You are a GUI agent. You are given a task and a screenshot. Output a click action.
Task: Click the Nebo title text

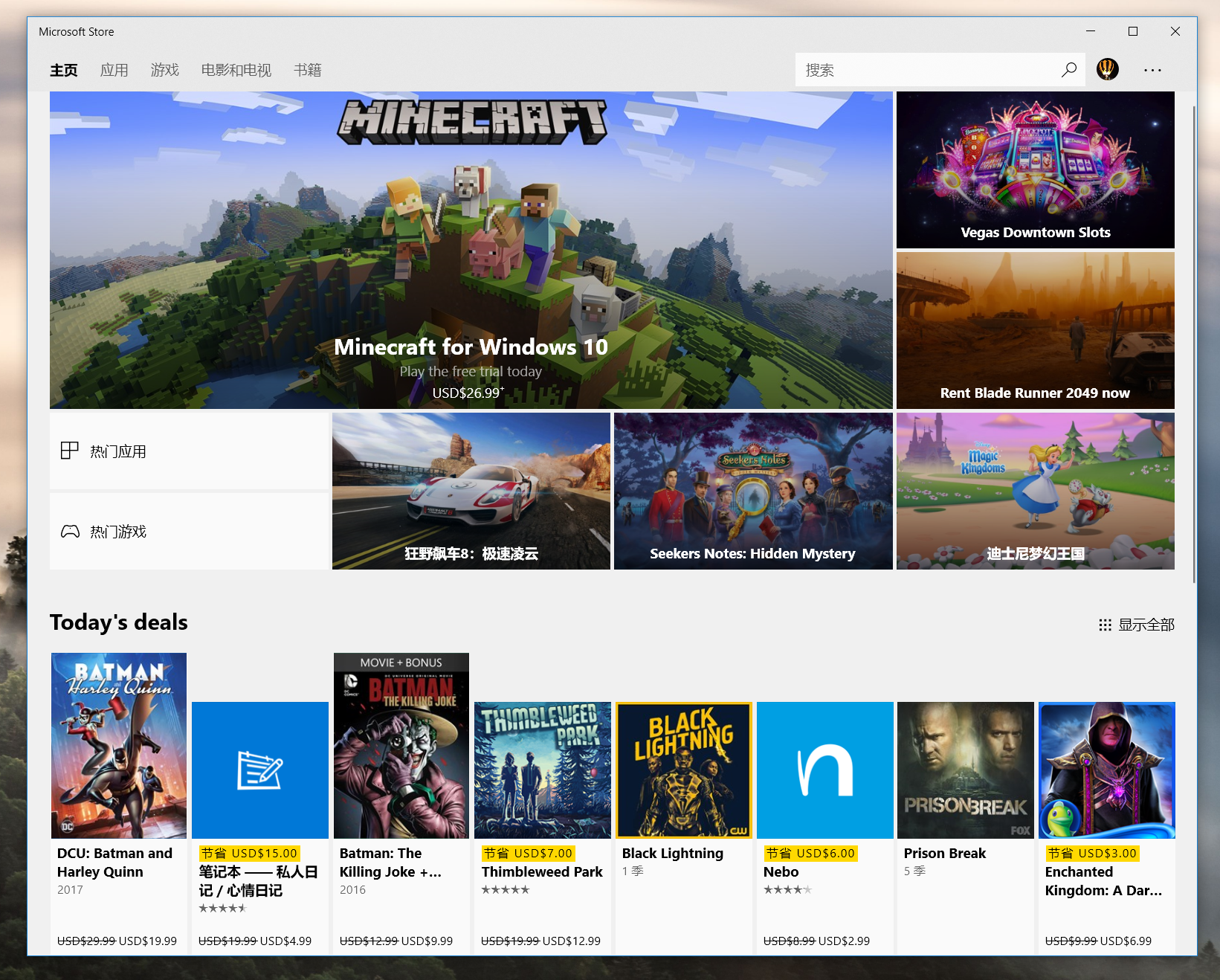click(x=781, y=872)
